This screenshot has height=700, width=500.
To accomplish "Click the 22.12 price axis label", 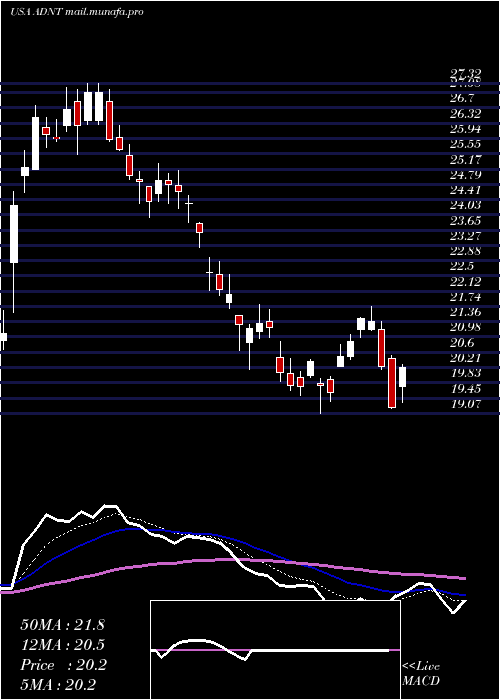I will point(465,282).
